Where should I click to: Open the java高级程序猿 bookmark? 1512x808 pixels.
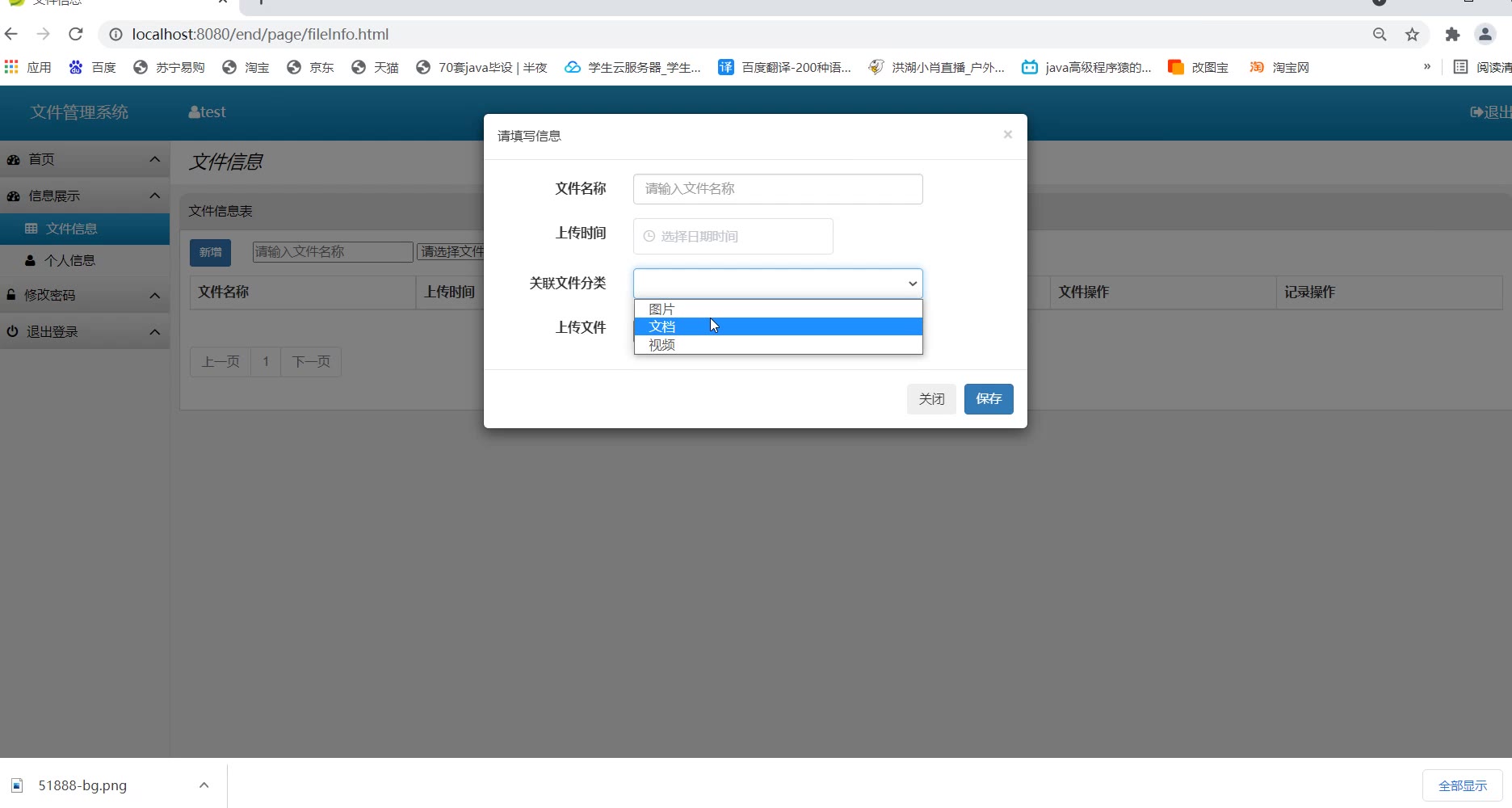click(x=1086, y=67)
